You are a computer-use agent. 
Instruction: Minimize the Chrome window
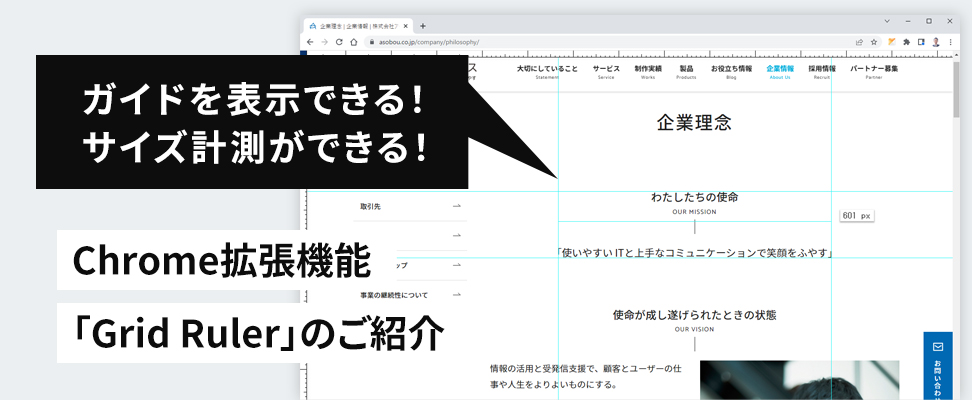pyautogui.click(x=908, y=21)
